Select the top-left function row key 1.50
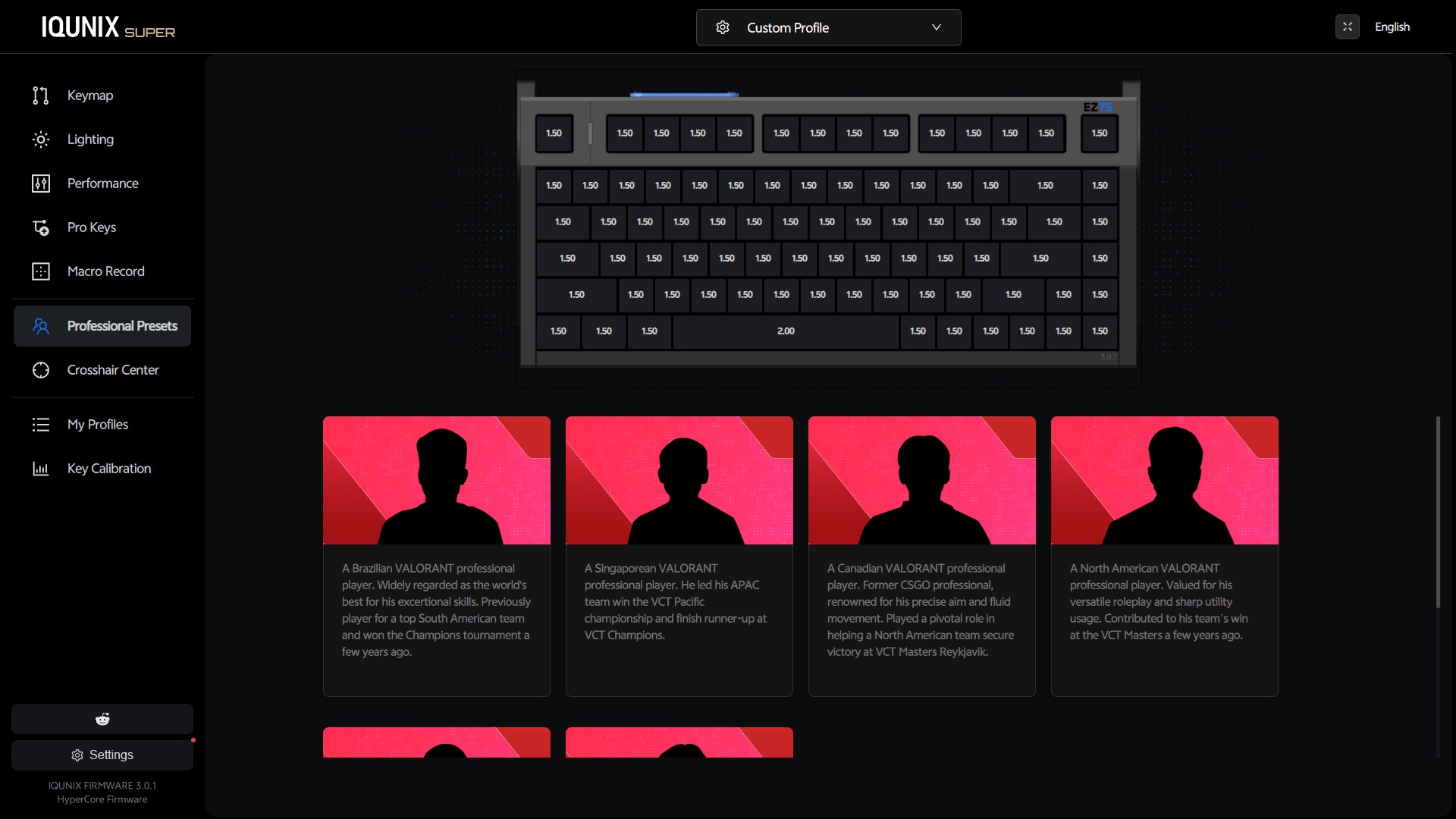Viewport: 1456px width, 819px height. pyautogui.click(x=554, y=133)
